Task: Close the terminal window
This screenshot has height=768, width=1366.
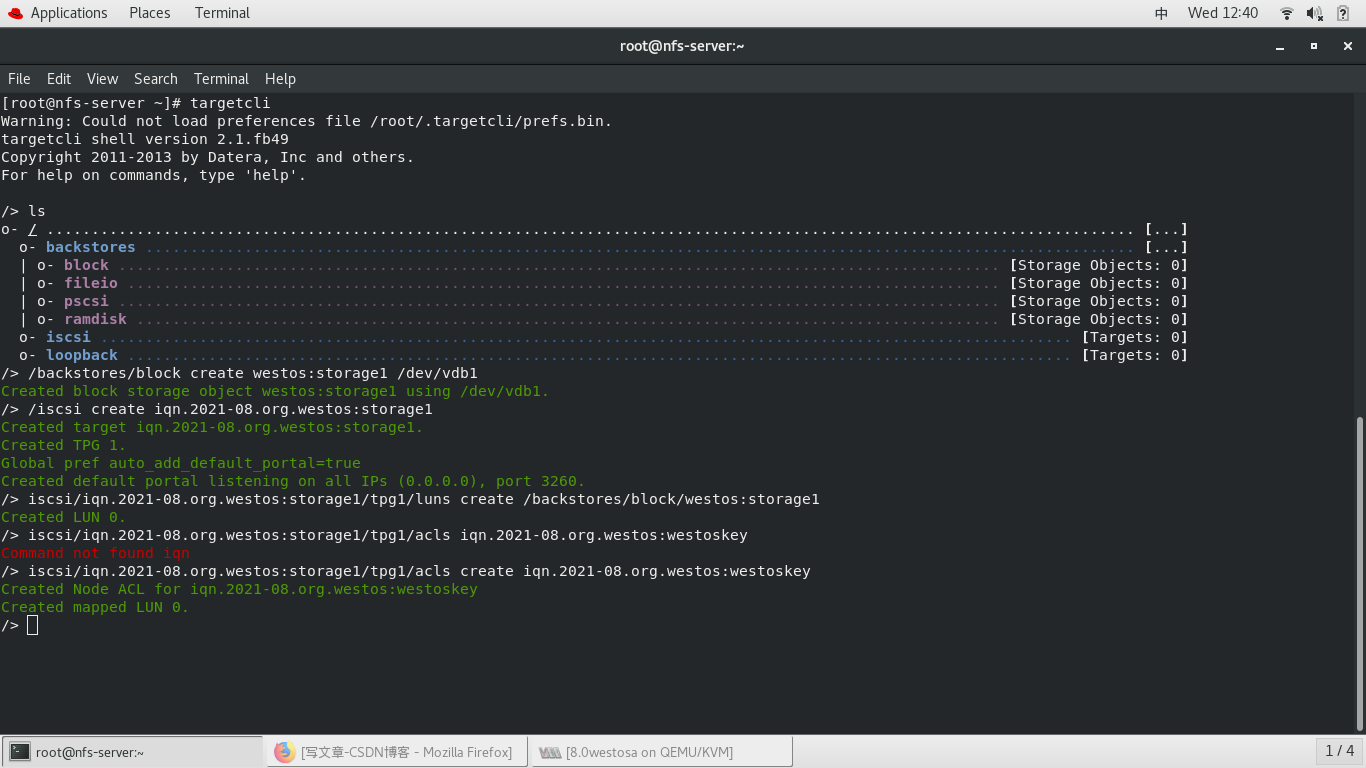Action: (x=1348, y=46)
